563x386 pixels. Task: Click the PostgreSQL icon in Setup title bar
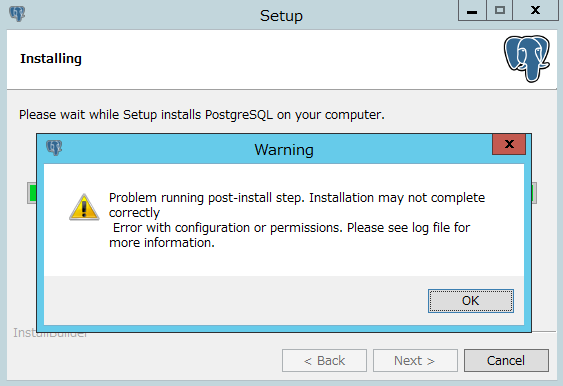17,14
